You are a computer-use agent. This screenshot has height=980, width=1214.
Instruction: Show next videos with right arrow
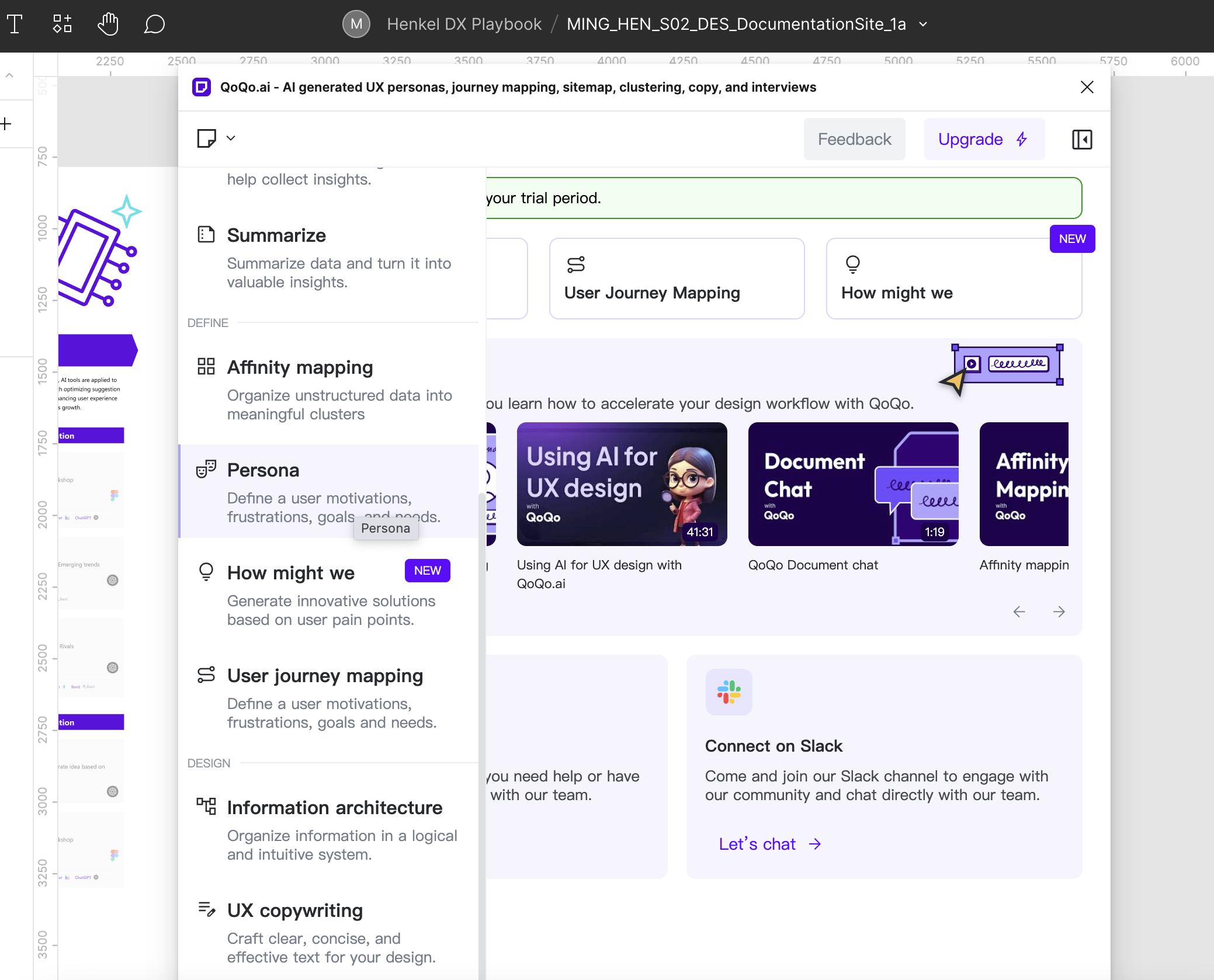(1059, 611)
